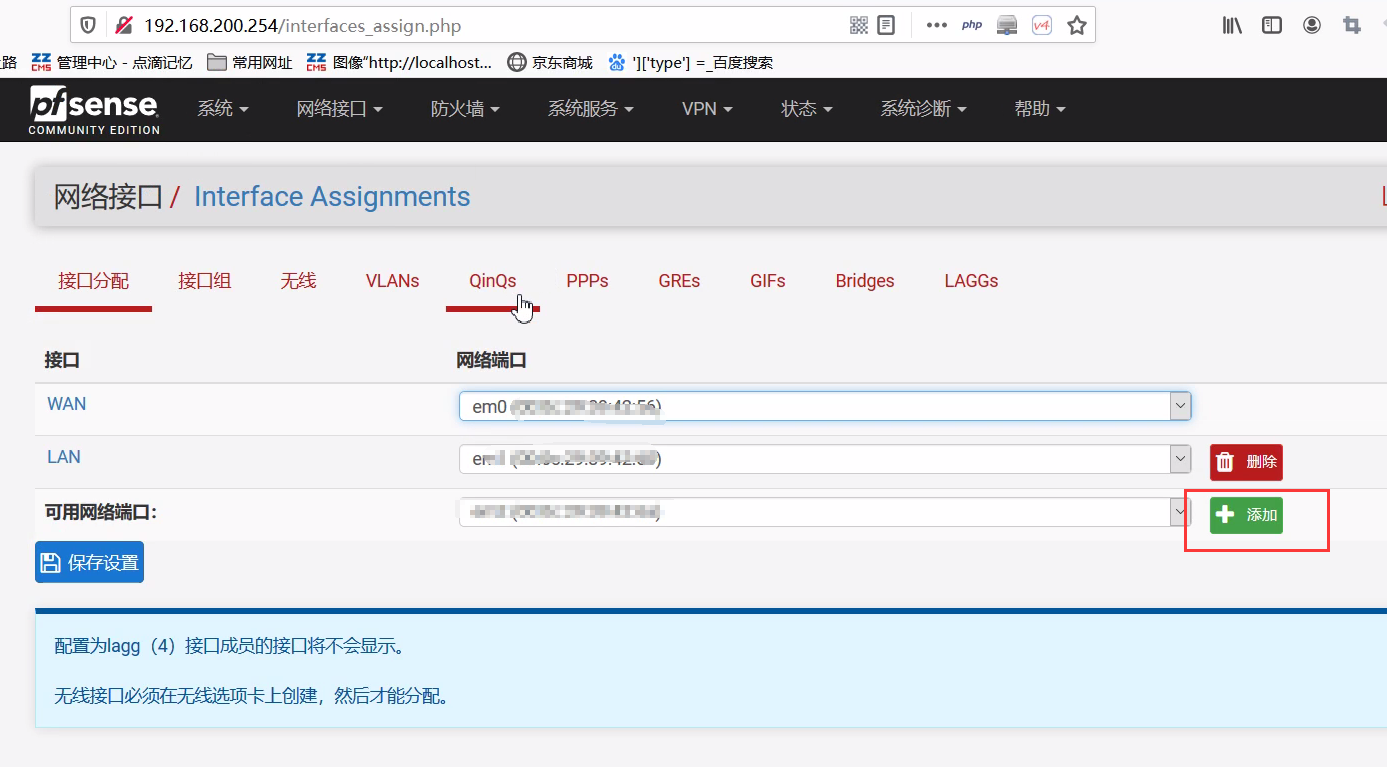Open the 京东商城 bookmark

click(550, 62)
